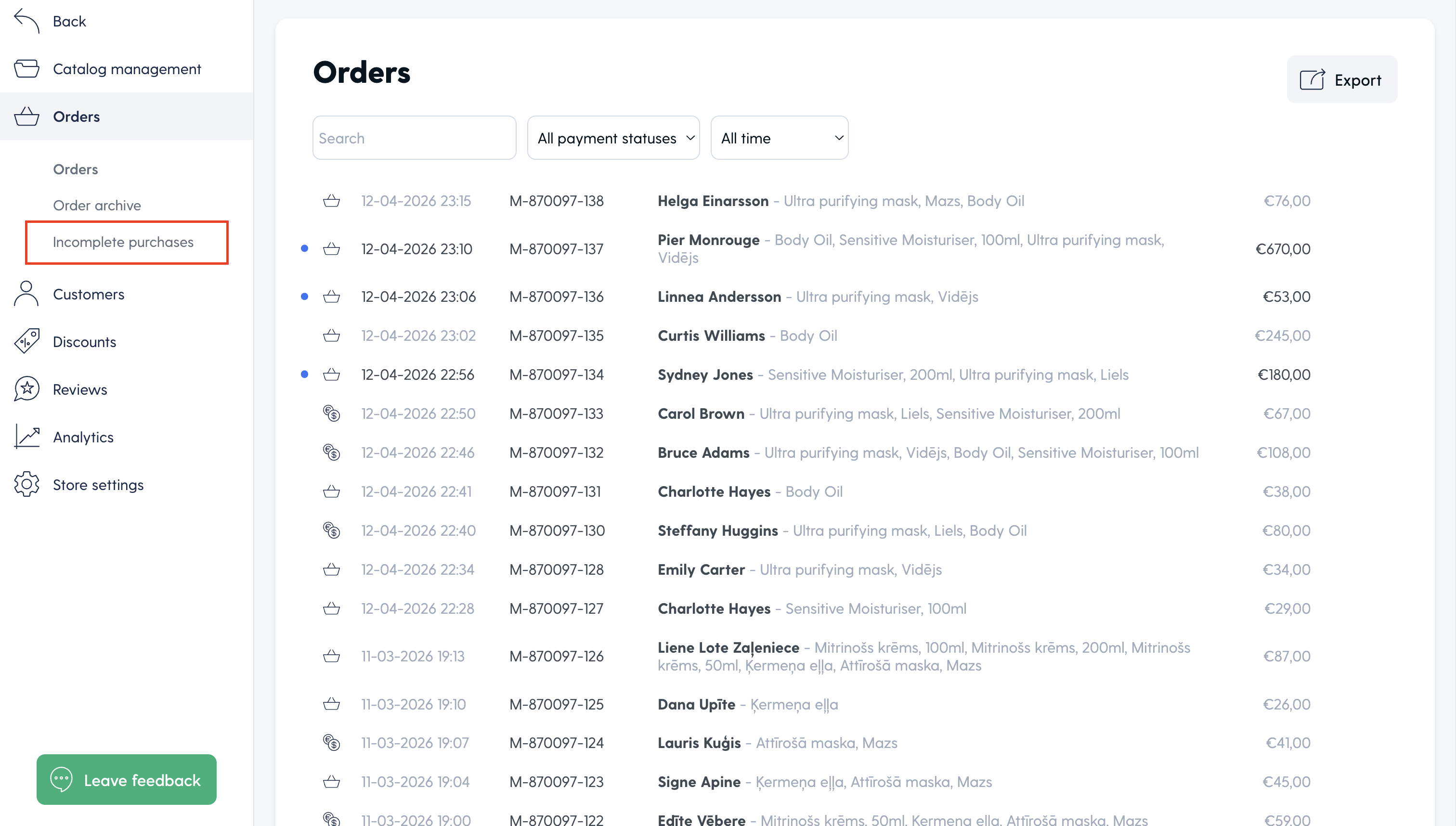Click coins payment icon for Carol Brown order

click(331, 413)
